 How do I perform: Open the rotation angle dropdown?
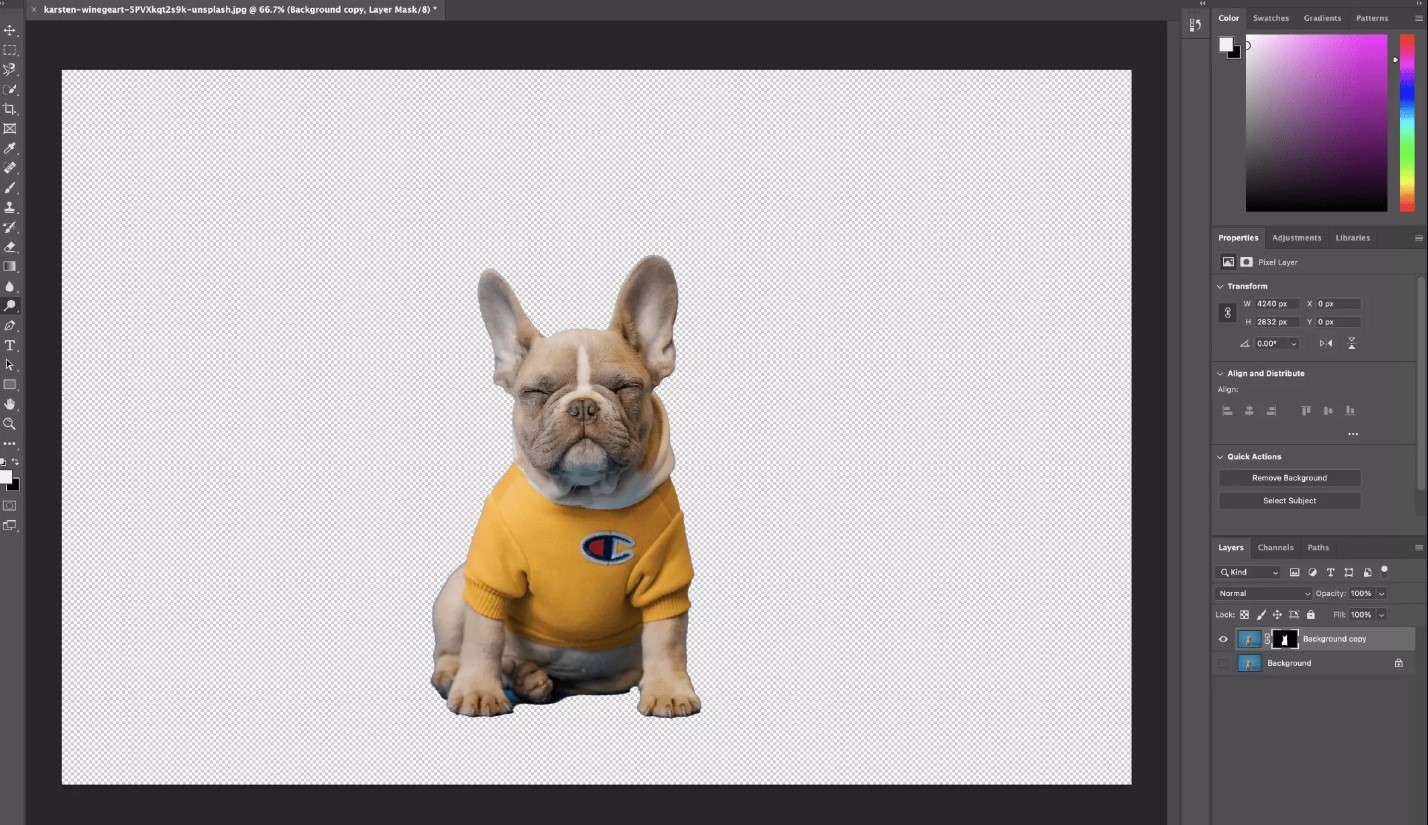[1294, 343]
